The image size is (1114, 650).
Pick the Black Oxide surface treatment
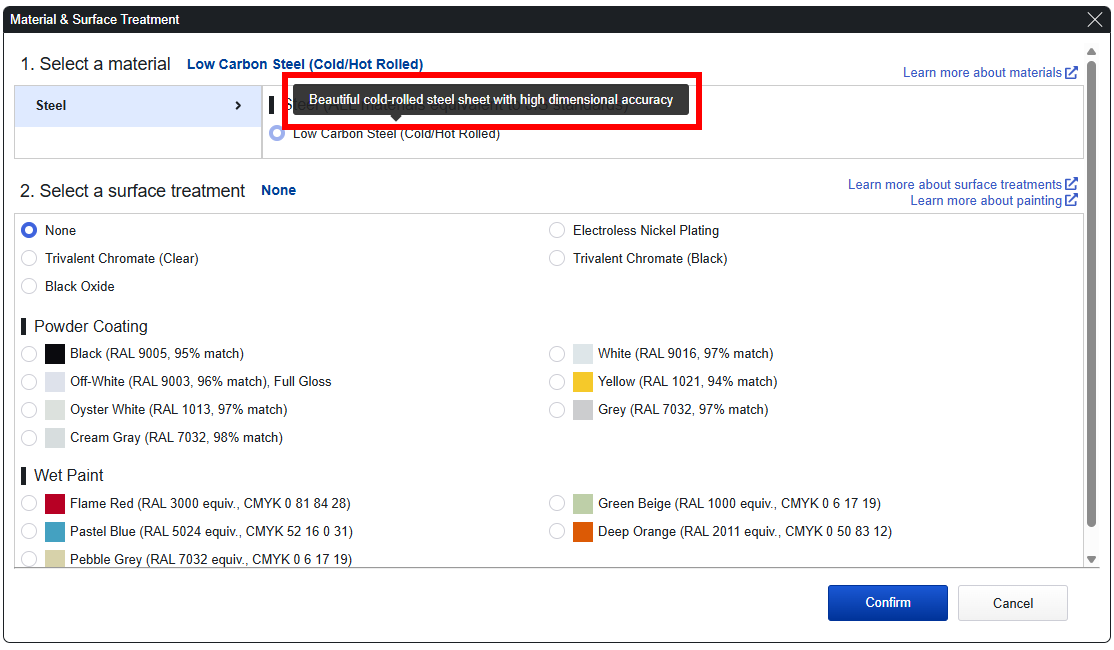29,286
